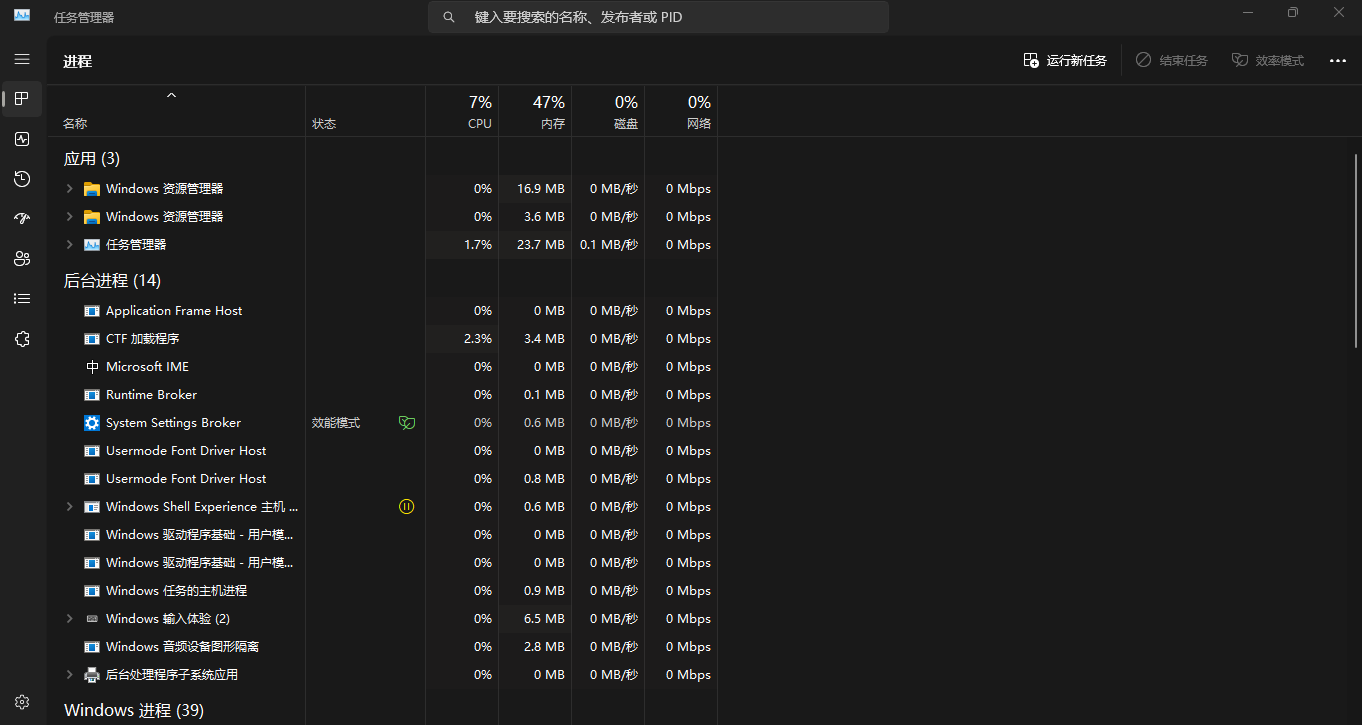The width and height of the screenshot is (1362, 725).
Task: Open the App history page icon
Action: coord(22,179)
